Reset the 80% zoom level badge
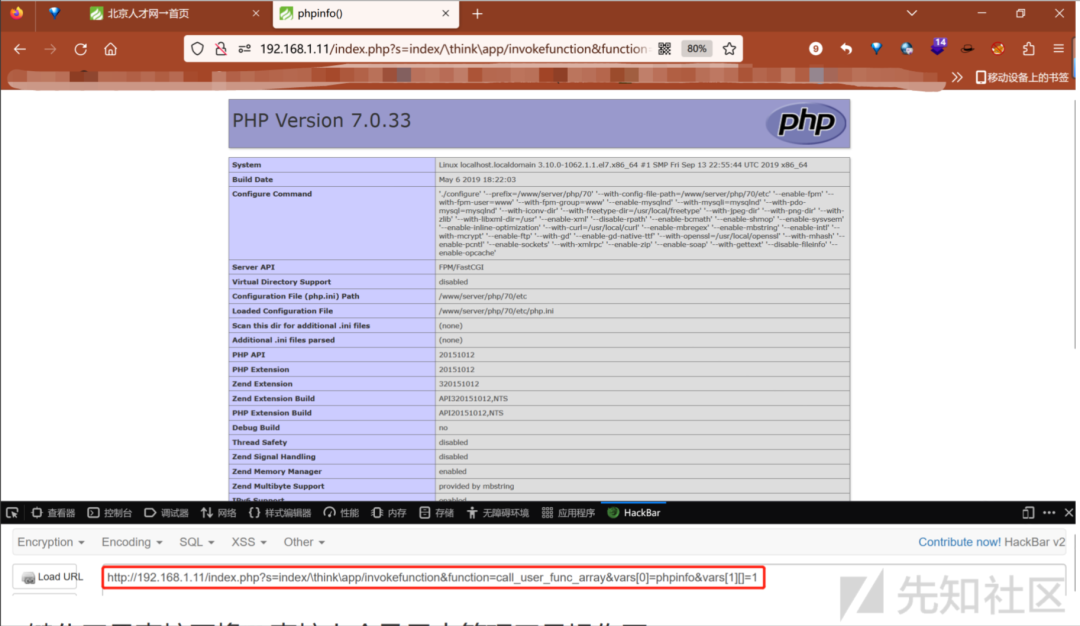The height and width of the screenshot is (626, 1080). (x=696, y=49)
